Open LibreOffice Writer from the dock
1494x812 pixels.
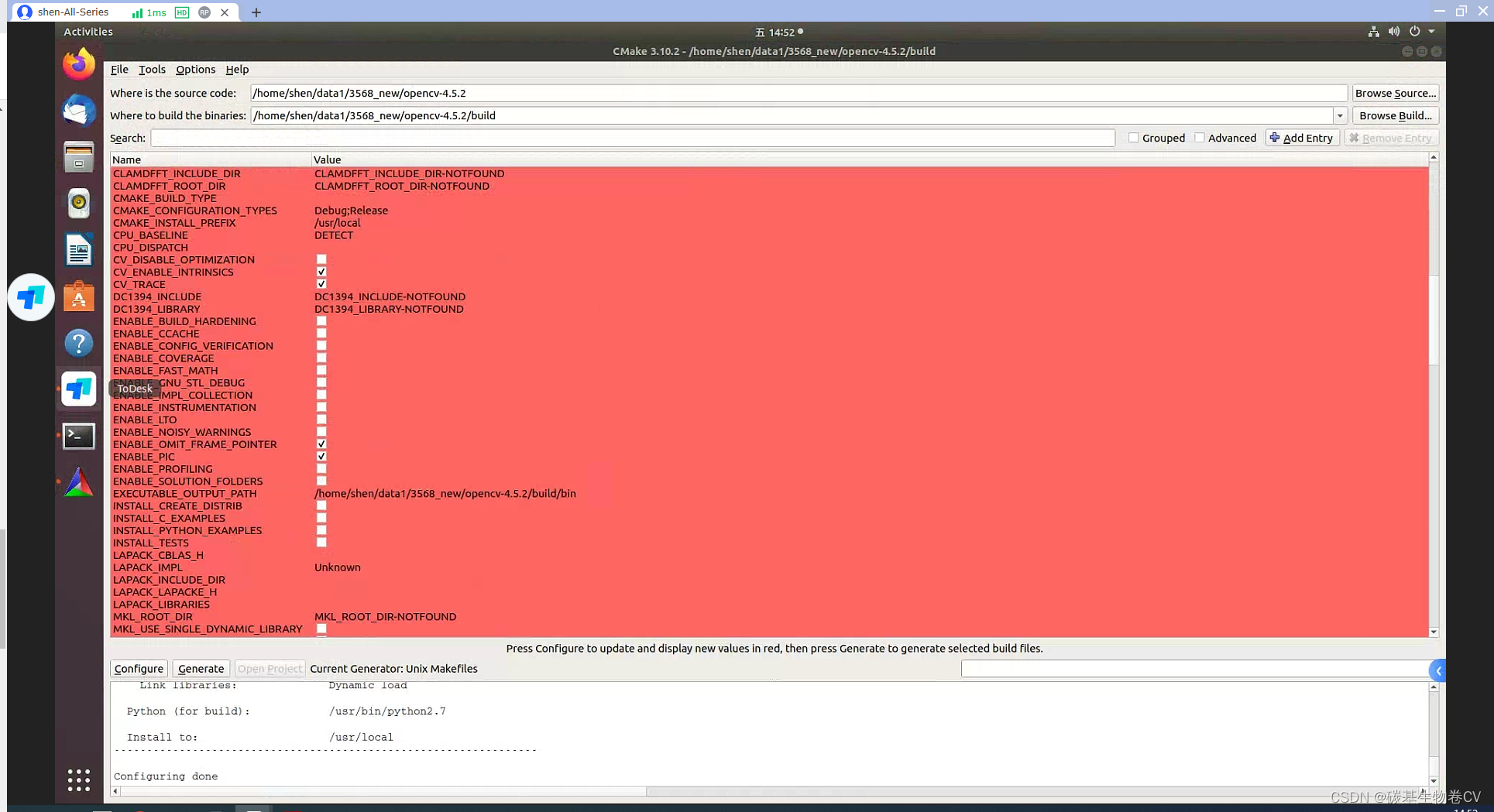(x=78, y=250)
